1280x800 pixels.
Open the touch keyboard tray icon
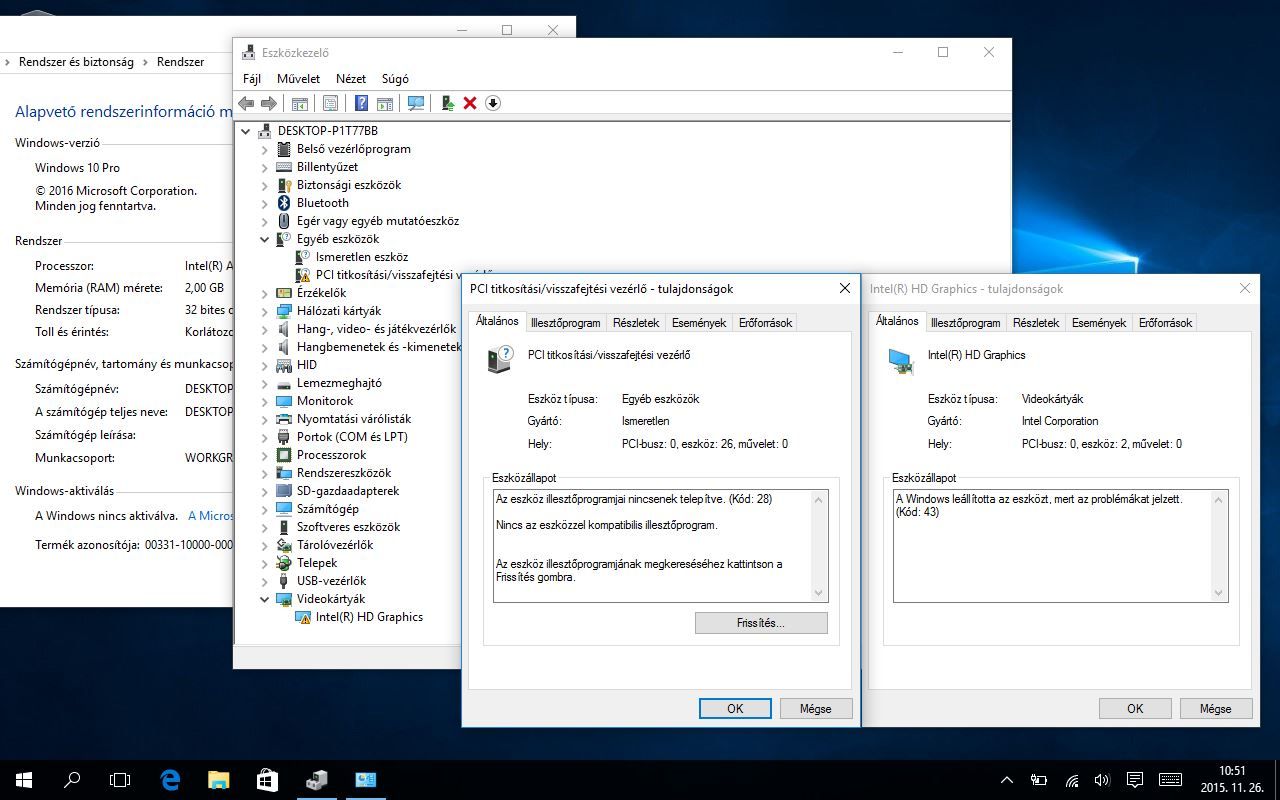point(1170,780)
